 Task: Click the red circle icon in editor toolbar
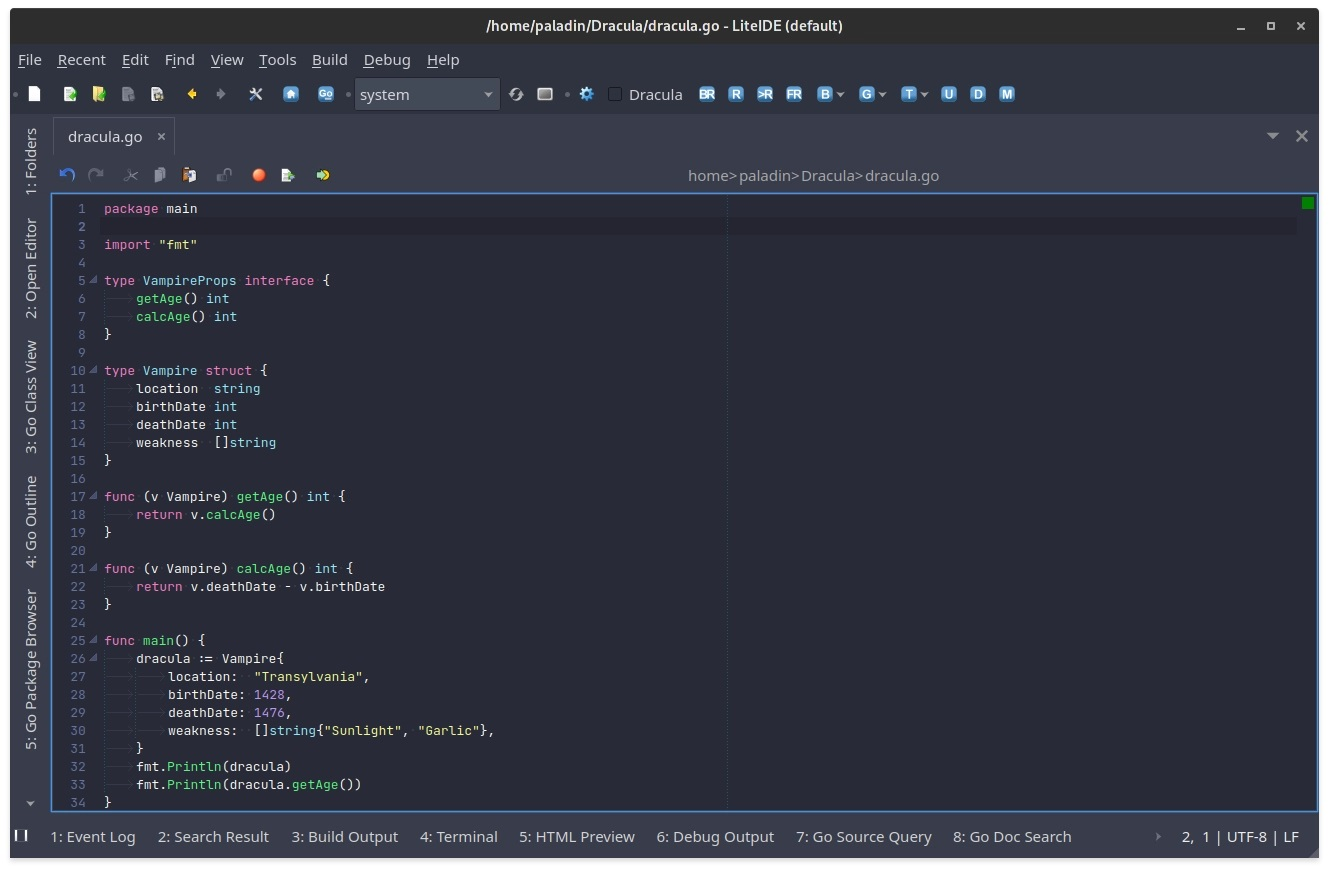[259, 175]
